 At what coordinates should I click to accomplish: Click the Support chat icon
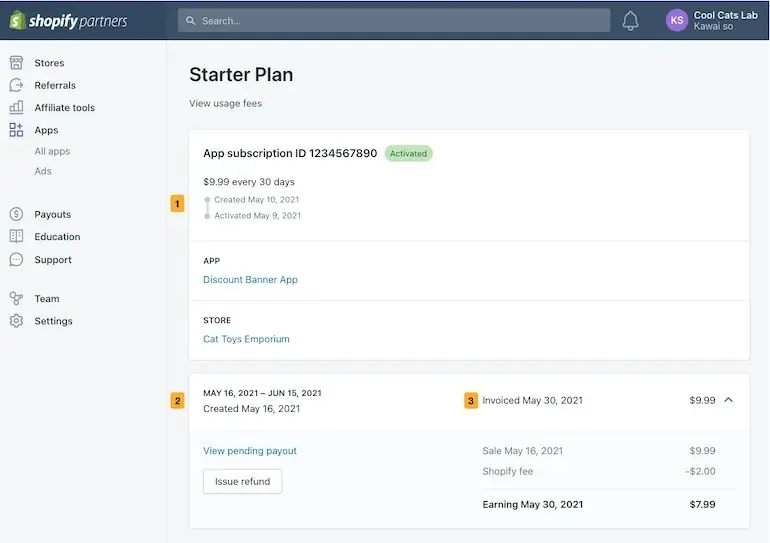tap(16, 259)
